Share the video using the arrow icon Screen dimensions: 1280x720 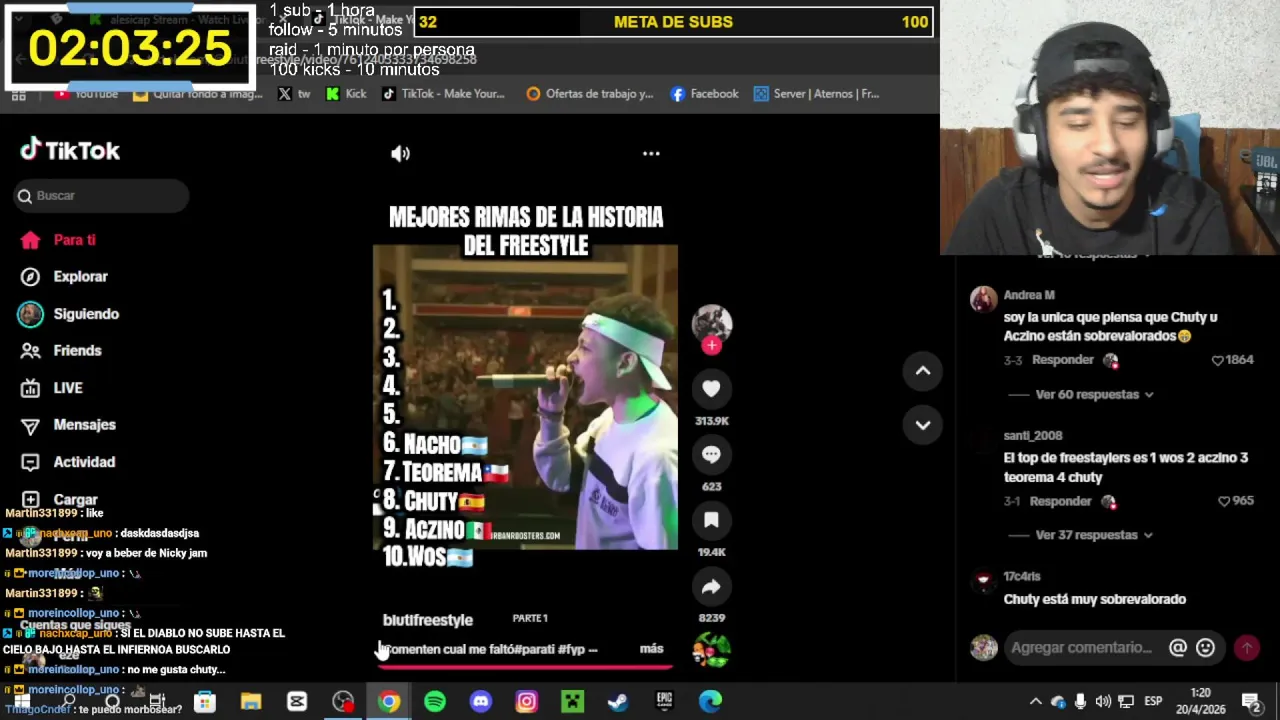pos(711,587)
